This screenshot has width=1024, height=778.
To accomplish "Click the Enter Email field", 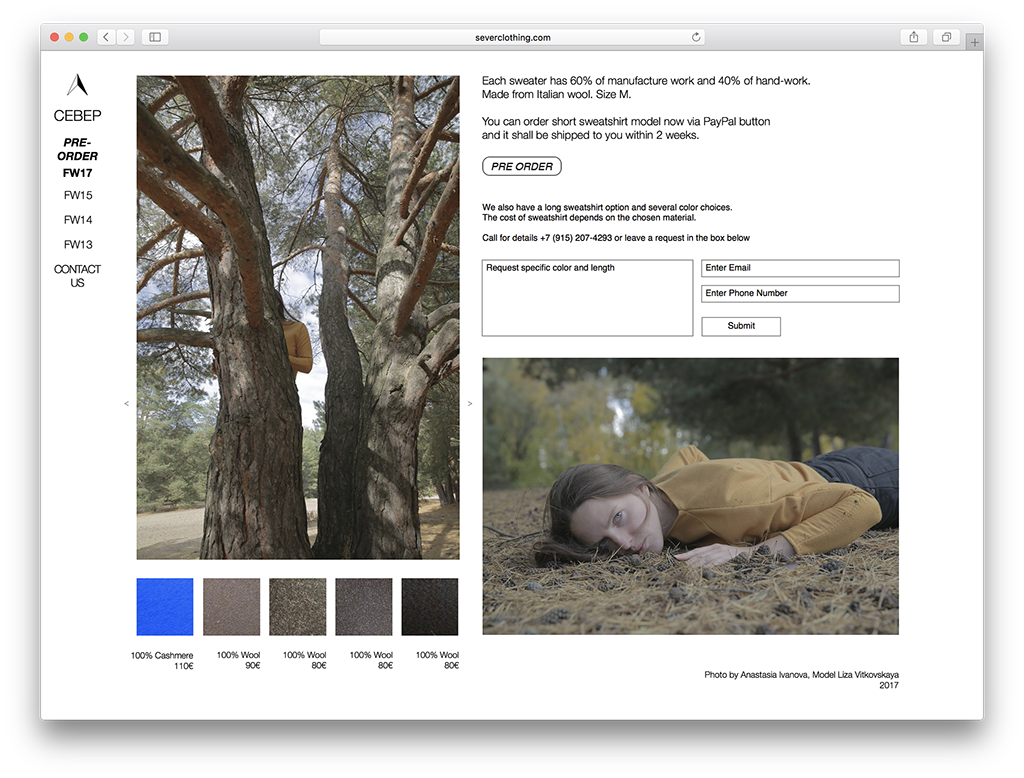I will point(800,268).
